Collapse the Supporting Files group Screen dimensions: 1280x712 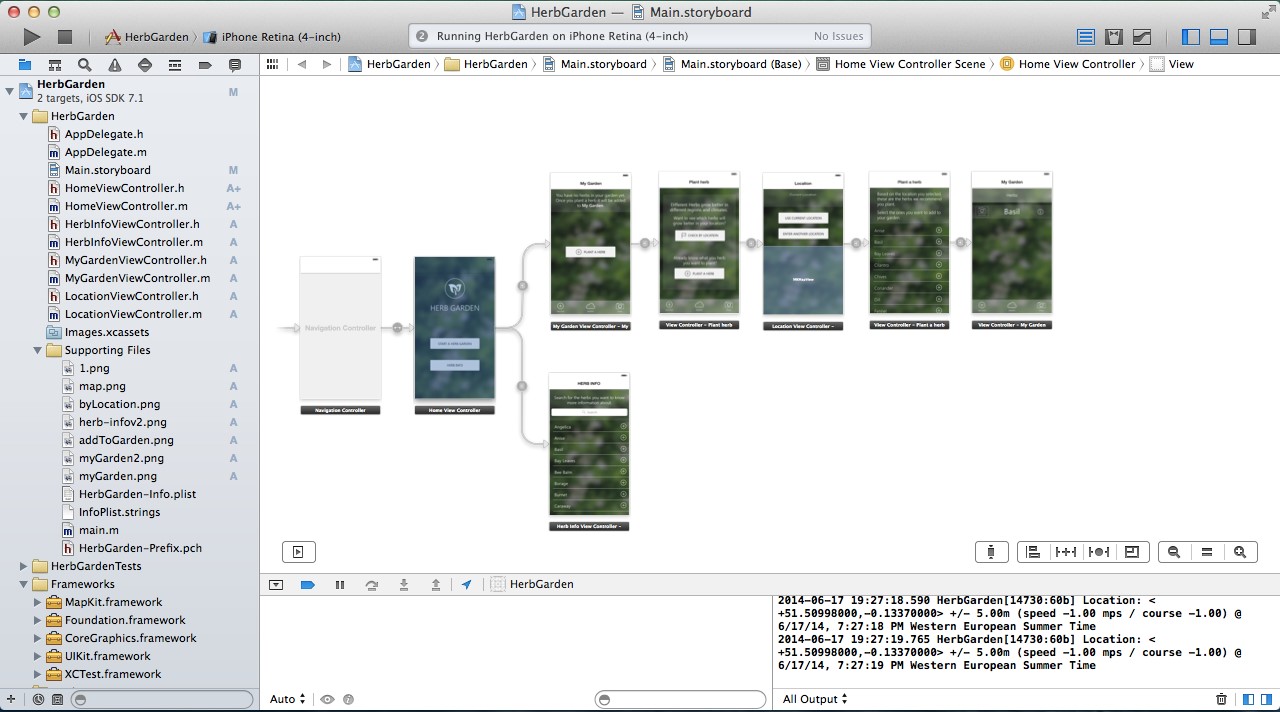[38, 350]
